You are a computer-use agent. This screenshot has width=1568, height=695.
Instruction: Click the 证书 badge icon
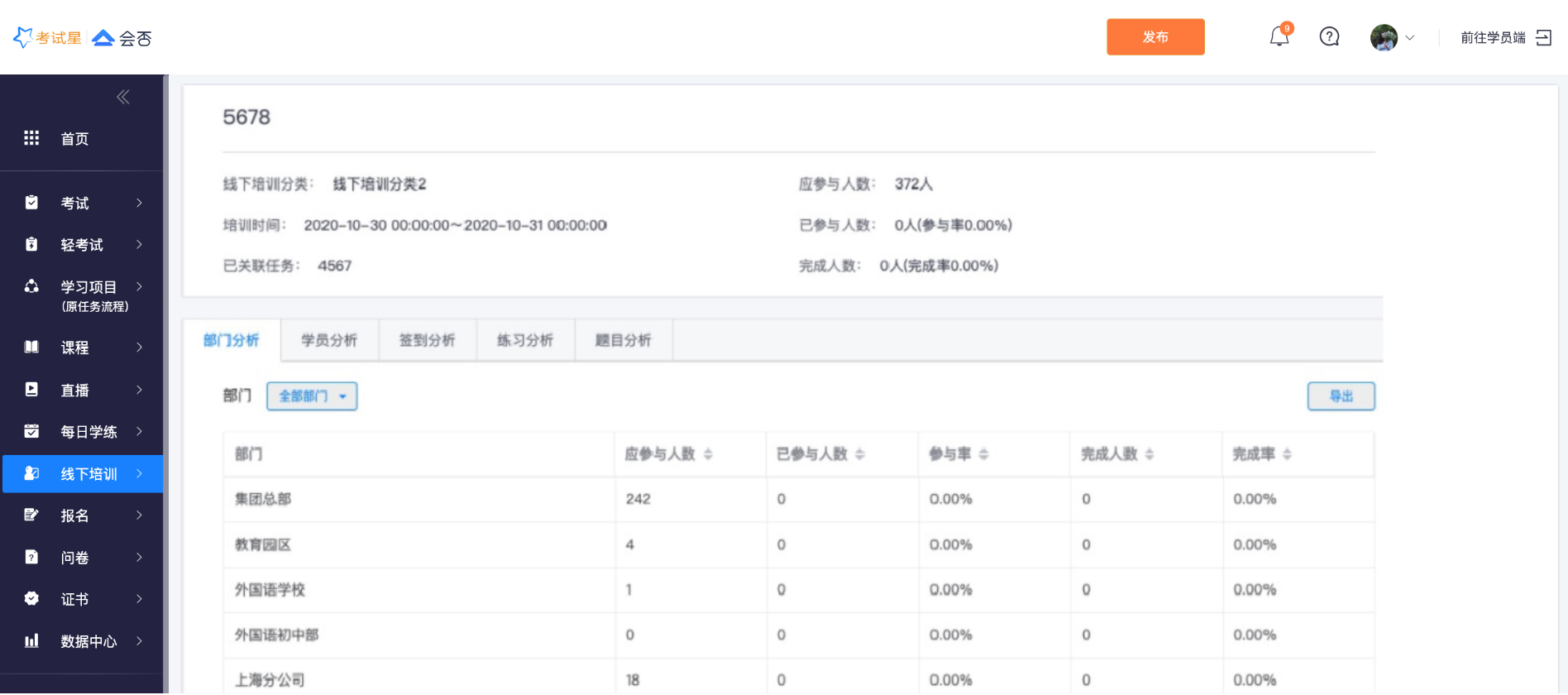[x=31, y=598]
